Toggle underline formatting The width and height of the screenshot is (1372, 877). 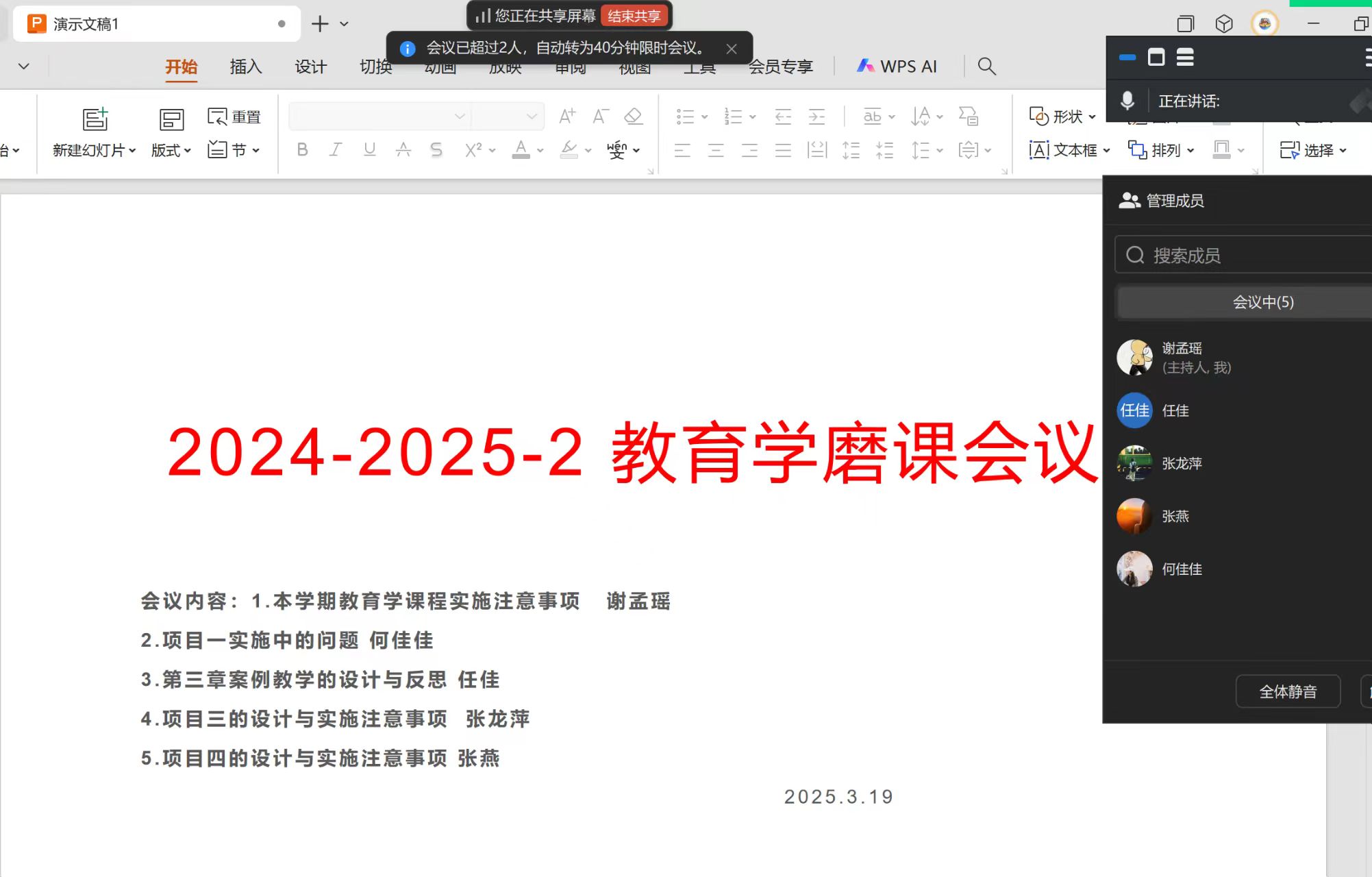[x=369, y=150]
